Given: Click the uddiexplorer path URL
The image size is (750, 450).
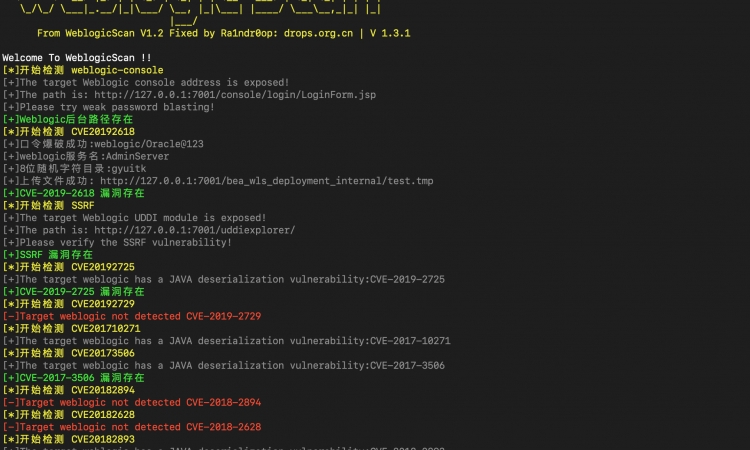Looking at the screenshot, I should (x=195, y=230).
